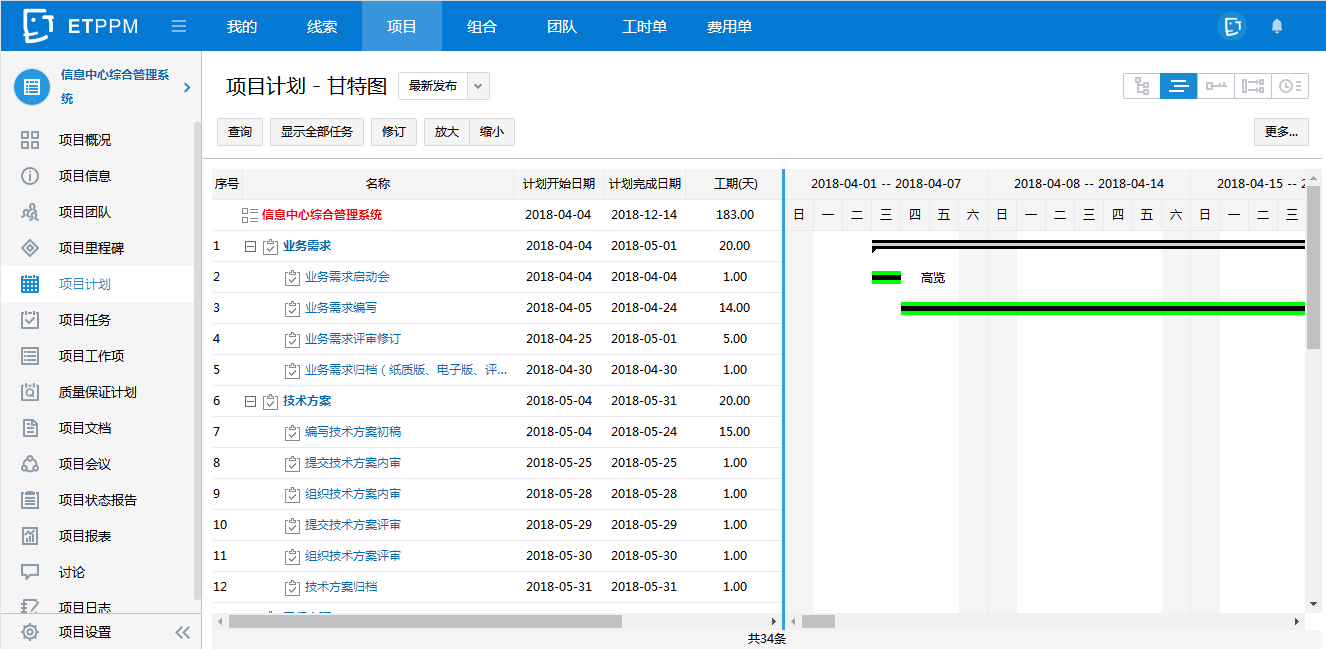Click the project list icon beside 信息中心综合管理系统

click(x=32, y=87)
